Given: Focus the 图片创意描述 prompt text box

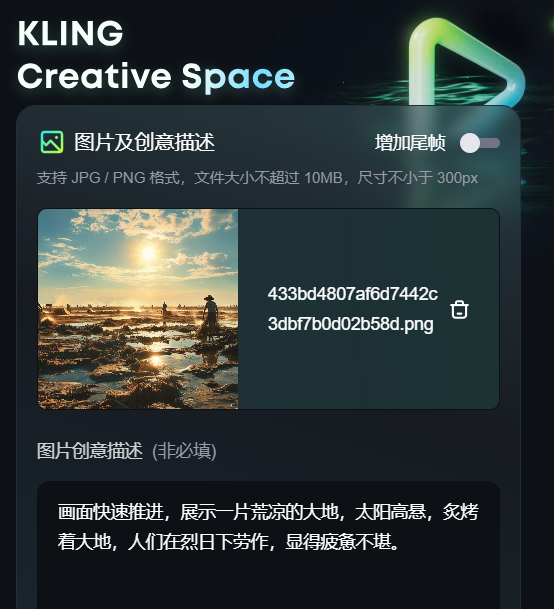Looking at the screenshot, I should coord(268,545).
